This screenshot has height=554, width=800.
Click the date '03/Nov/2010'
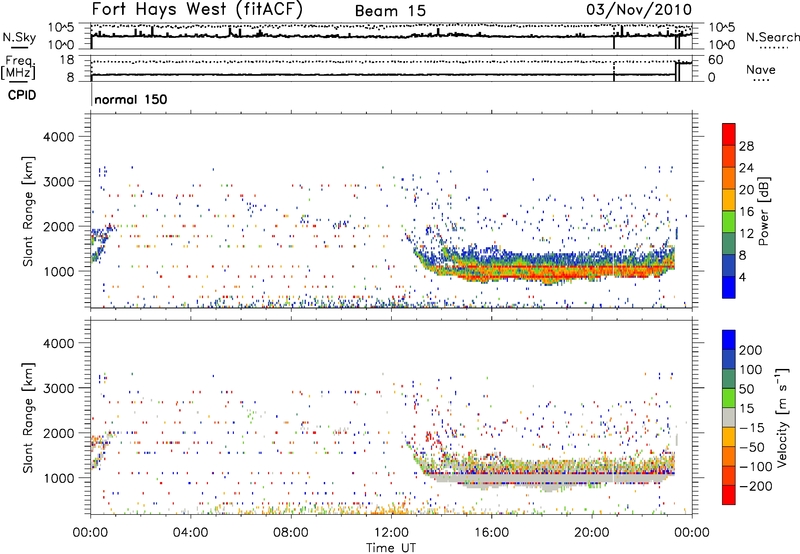[639, 9]
